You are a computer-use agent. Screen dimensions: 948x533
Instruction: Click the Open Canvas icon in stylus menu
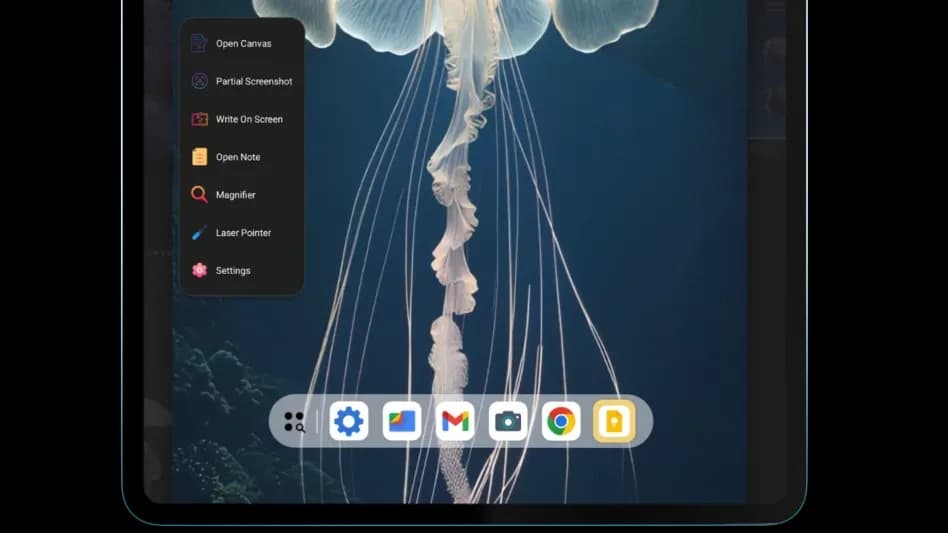tap(199, 43)
